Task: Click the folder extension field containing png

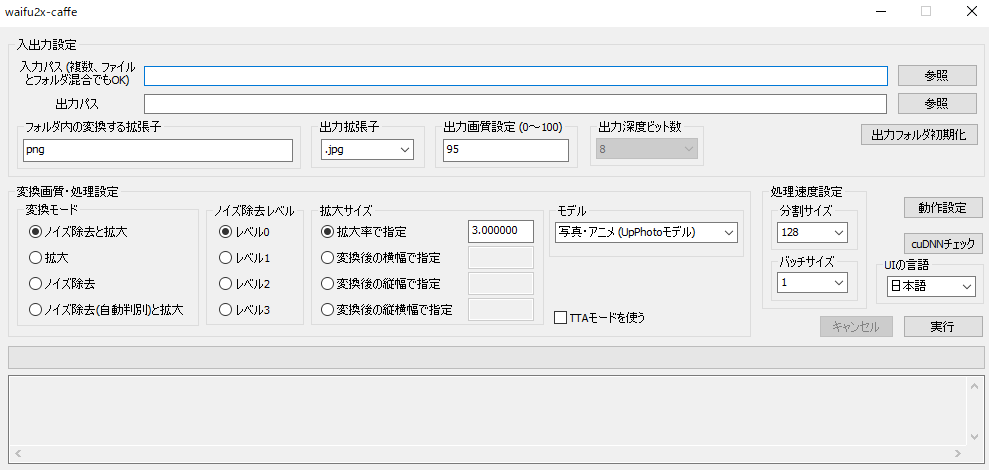Action: click(158, 150)
